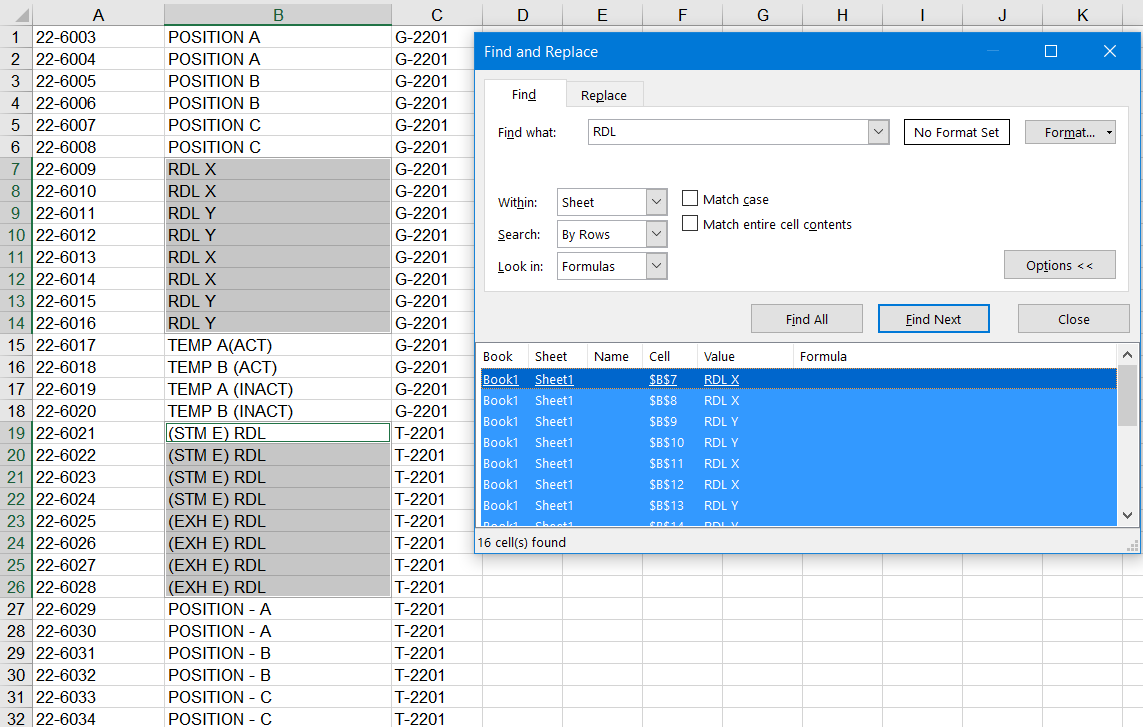Click into the Find what text field
The width and height of the screenshot is (1143, 727).
(728, 132)
